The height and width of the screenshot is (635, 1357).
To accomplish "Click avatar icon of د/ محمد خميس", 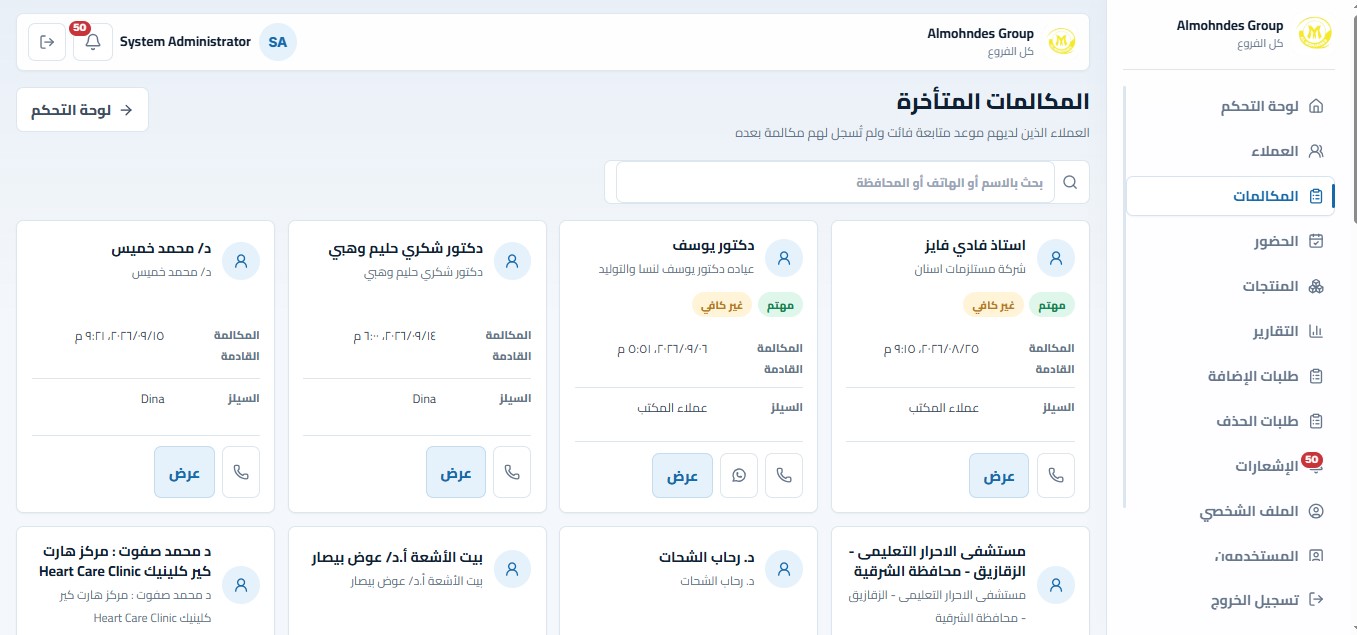I will 241,260.
